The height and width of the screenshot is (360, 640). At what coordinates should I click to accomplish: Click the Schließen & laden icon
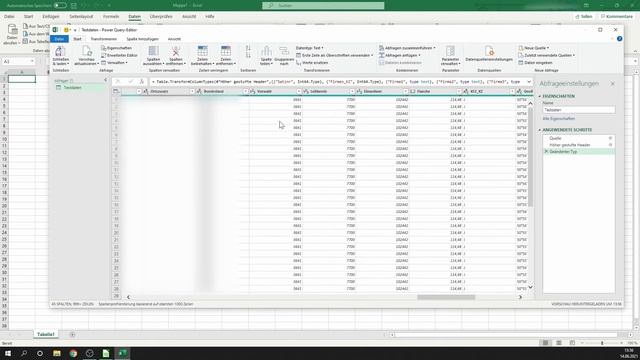tap(60, 51)
